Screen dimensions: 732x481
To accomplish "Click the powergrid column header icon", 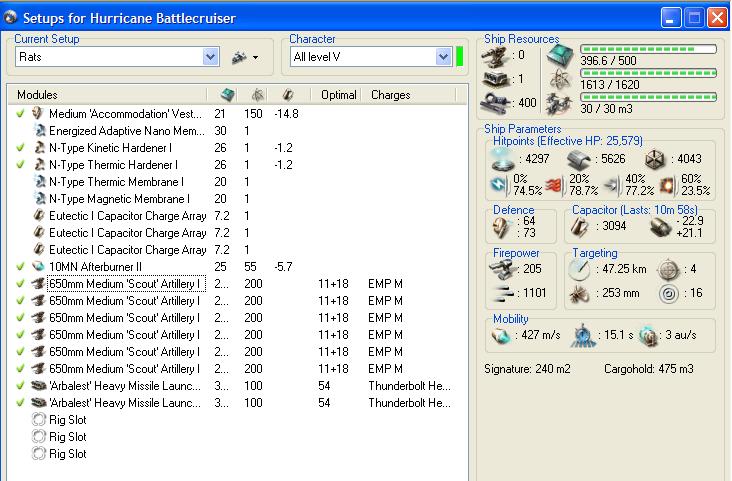I will click(257, 94).
